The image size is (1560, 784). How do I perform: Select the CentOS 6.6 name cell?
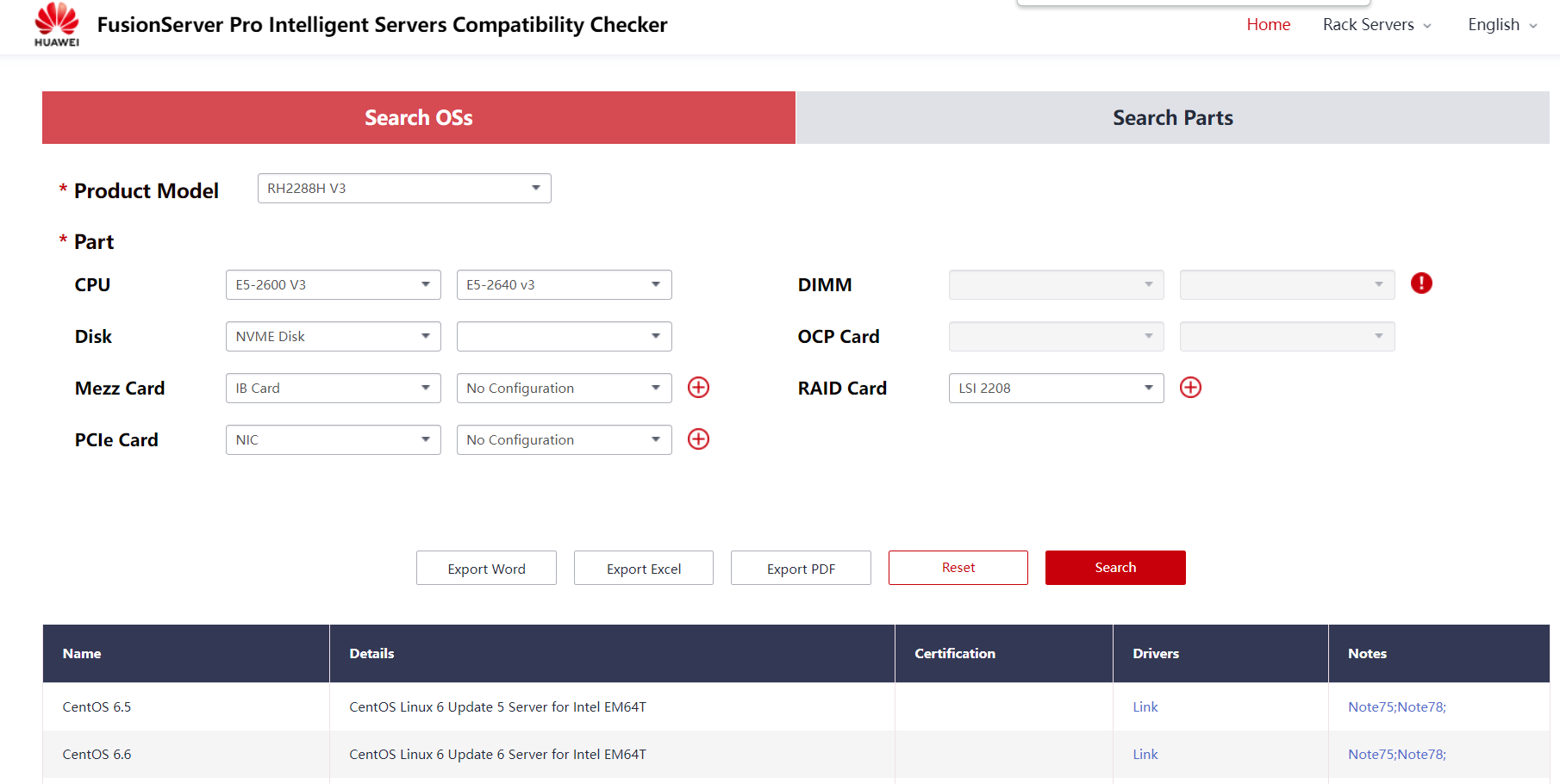[186, 755]
